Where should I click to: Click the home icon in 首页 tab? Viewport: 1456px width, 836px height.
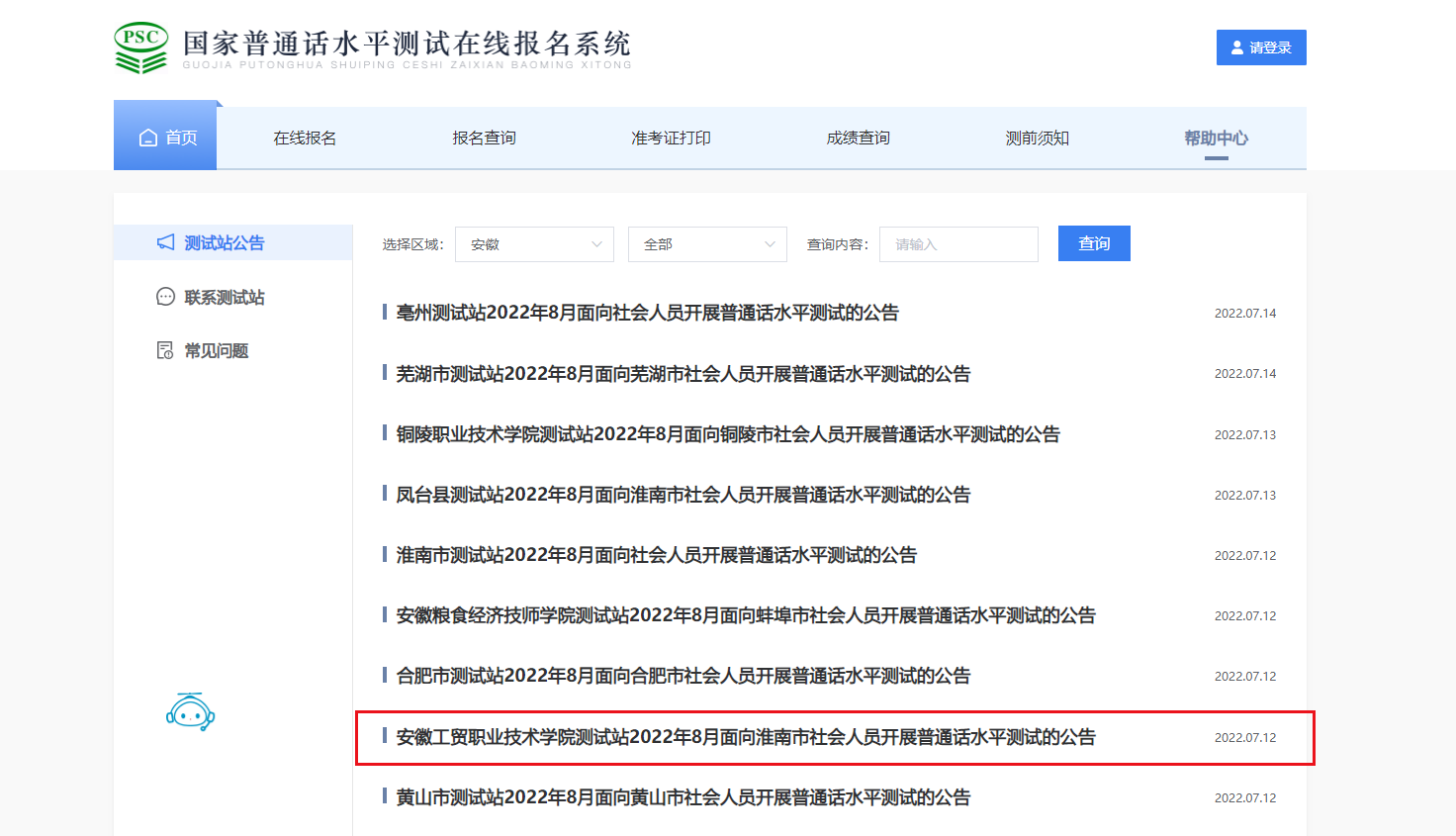(x=148, y=138)
